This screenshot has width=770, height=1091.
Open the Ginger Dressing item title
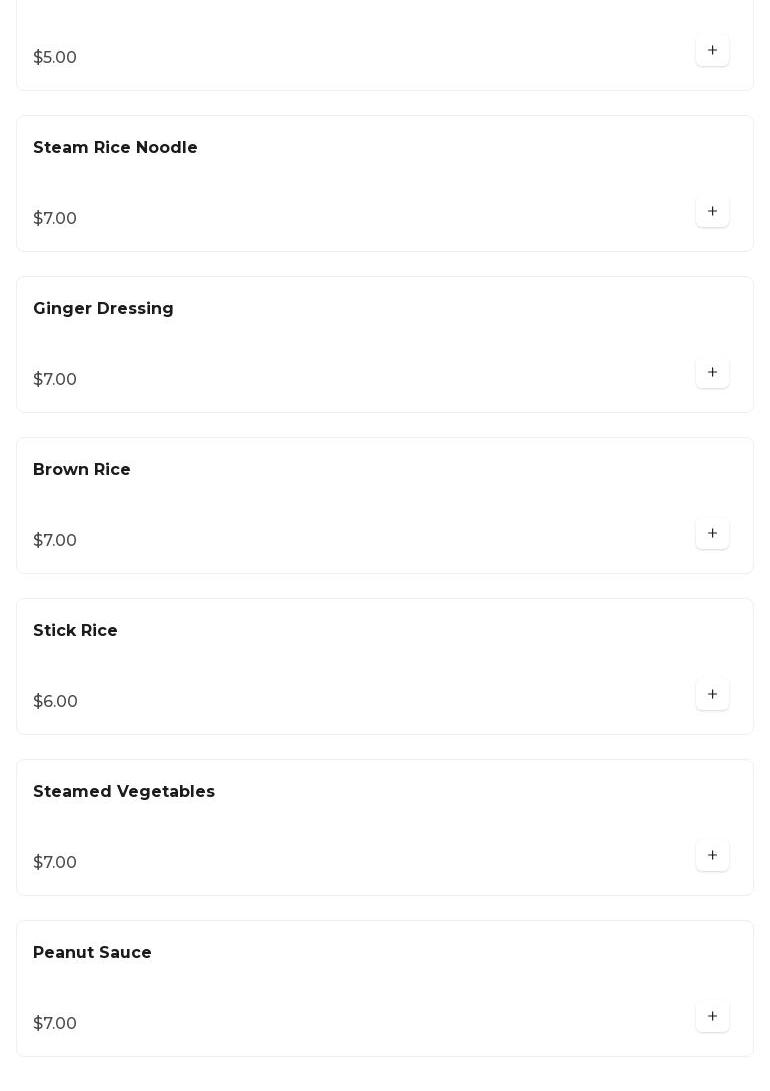[x=103, y=309]
